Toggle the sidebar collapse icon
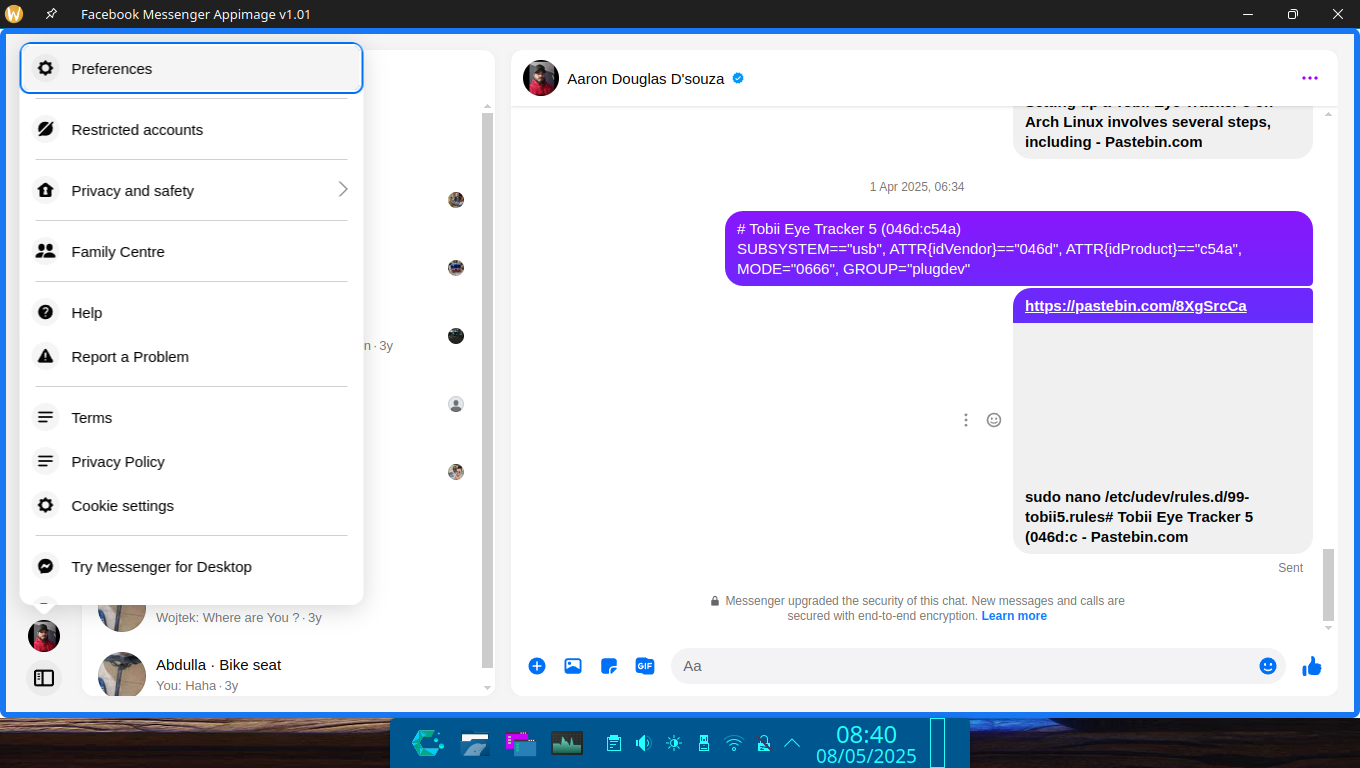This screenshot has height=768, width=1360. 44,678
